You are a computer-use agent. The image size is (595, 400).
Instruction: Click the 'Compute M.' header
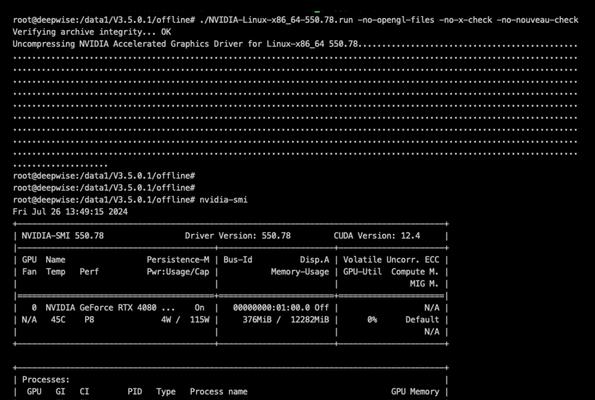[x=415, y=272]
